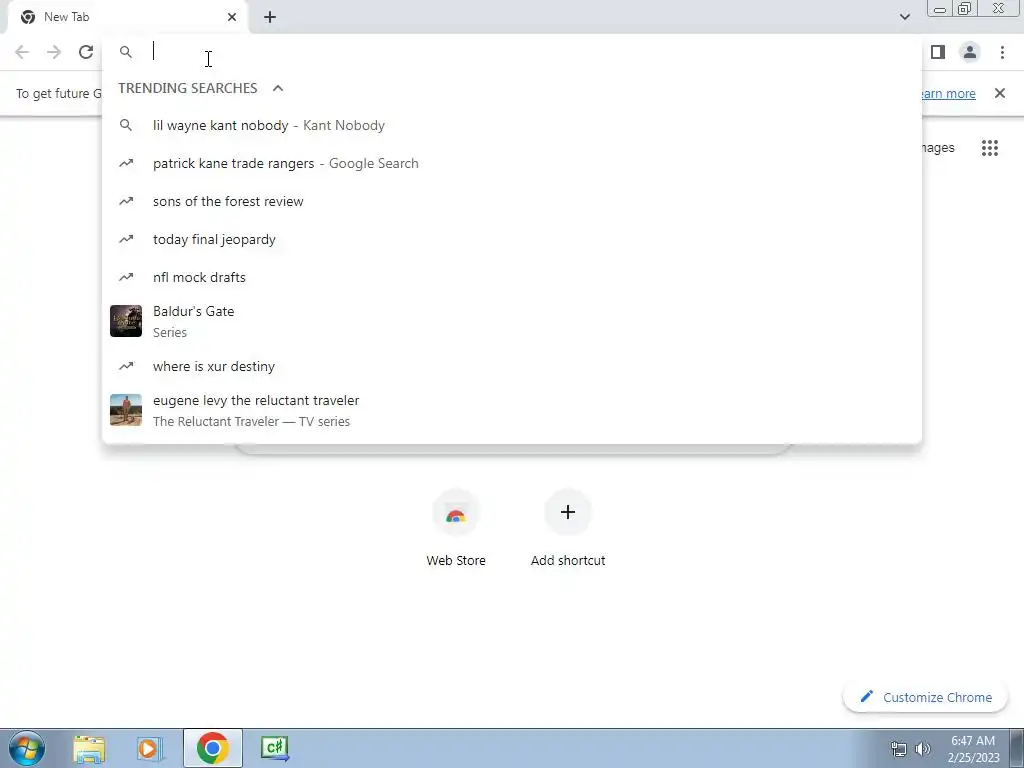This screenshot has width=1024, height=768.
Task: Click trending arrow icon beside nfl mock drafts
Action: [x=126, y=277]
